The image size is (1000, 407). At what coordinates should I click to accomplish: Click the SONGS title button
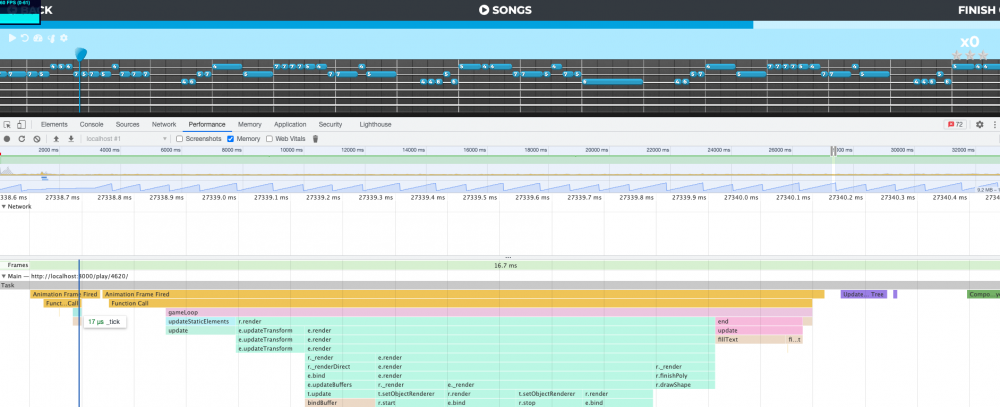pos(504,10)
